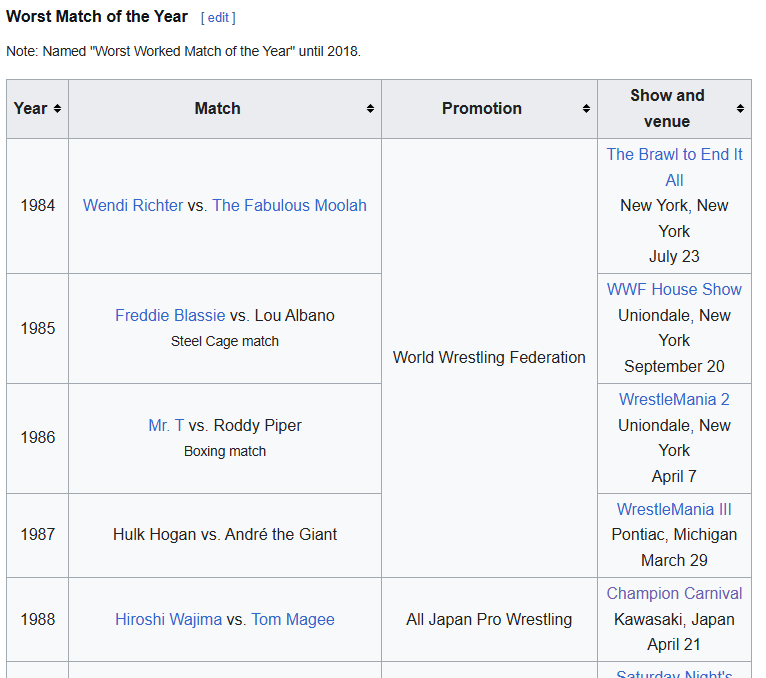Click the All Japan Pro Wrestling cell
This screenshot has width=766, height=678.
(x=489, y=619)
